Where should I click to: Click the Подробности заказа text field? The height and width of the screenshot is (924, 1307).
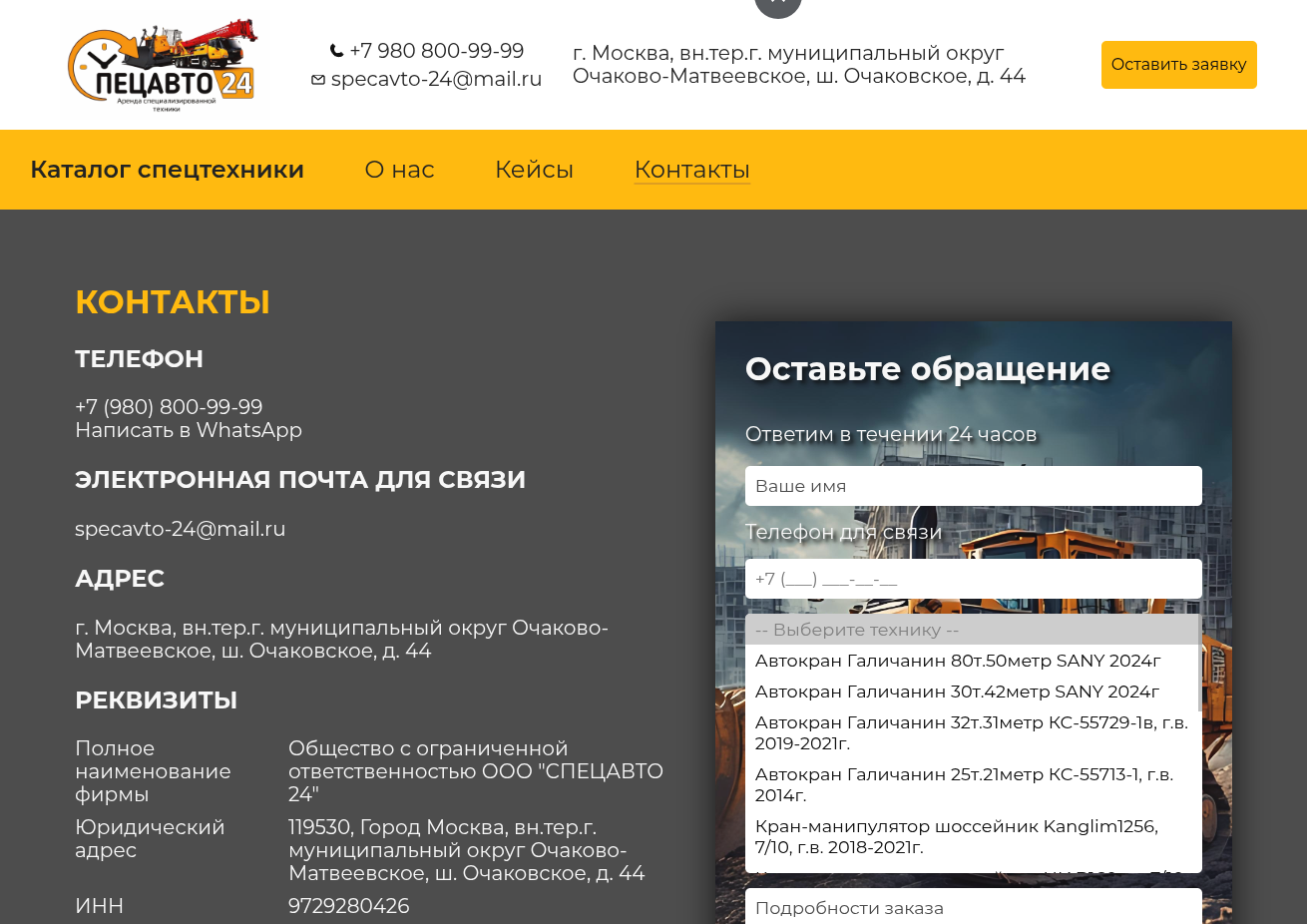click(x=974, y=907)
